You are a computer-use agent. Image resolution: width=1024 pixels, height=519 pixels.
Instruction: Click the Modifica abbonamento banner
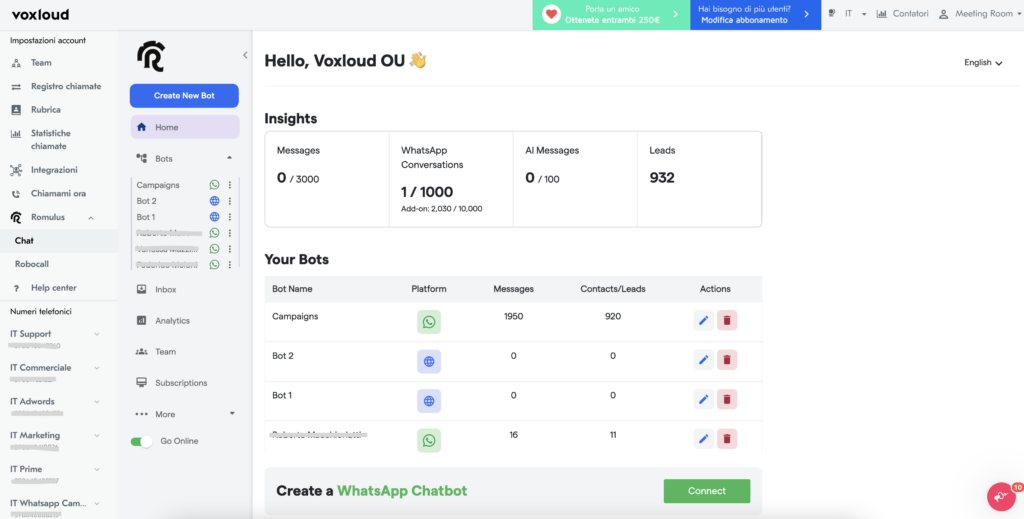pos(756,14)
